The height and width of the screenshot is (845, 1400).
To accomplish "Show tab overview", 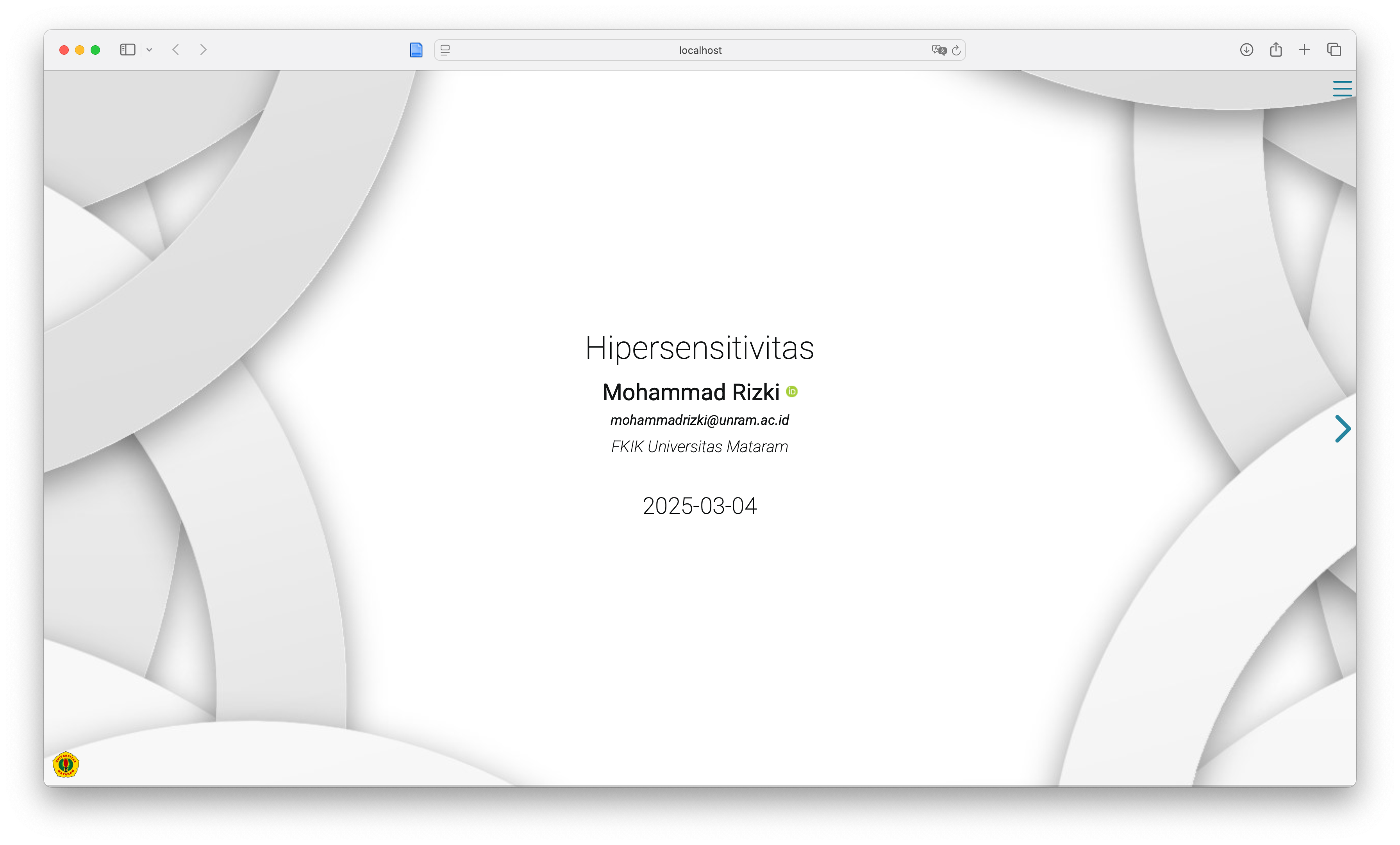I will [1334, 50].
